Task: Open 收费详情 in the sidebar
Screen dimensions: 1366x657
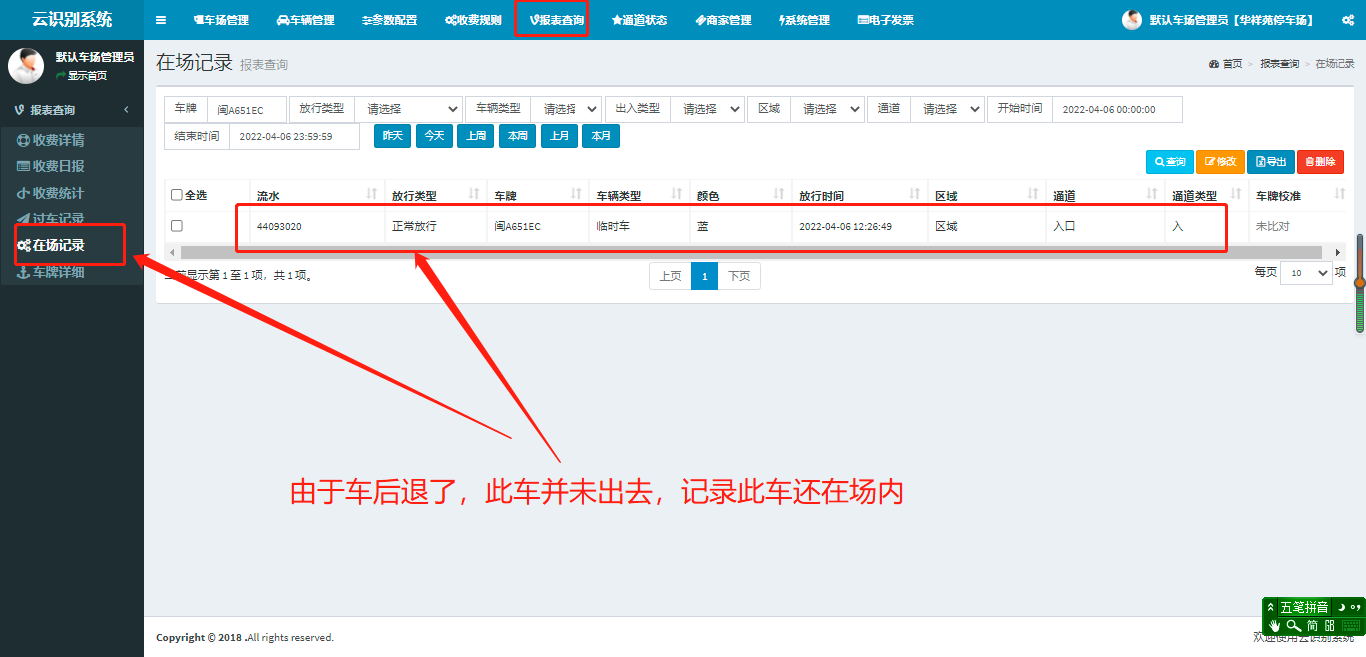Action: pyautogui.click(x=51, y=140)
